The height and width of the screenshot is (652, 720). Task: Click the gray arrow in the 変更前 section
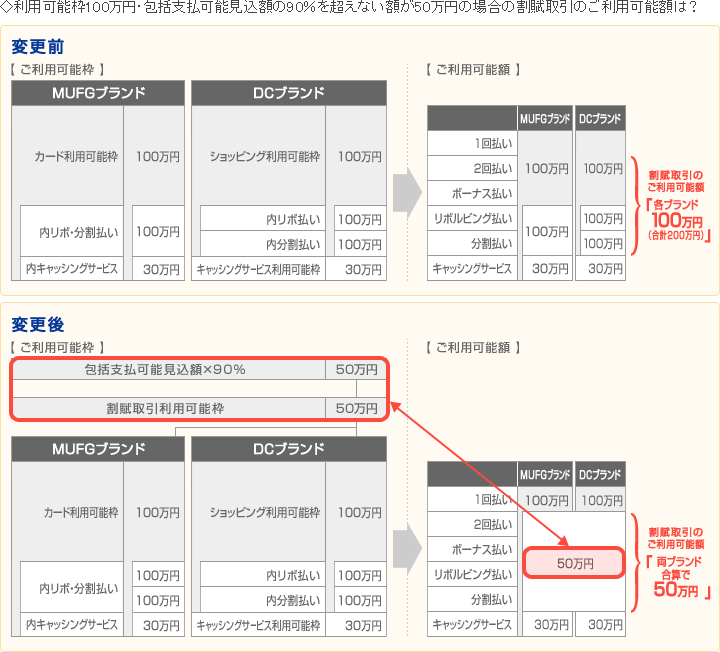point(405,193)
